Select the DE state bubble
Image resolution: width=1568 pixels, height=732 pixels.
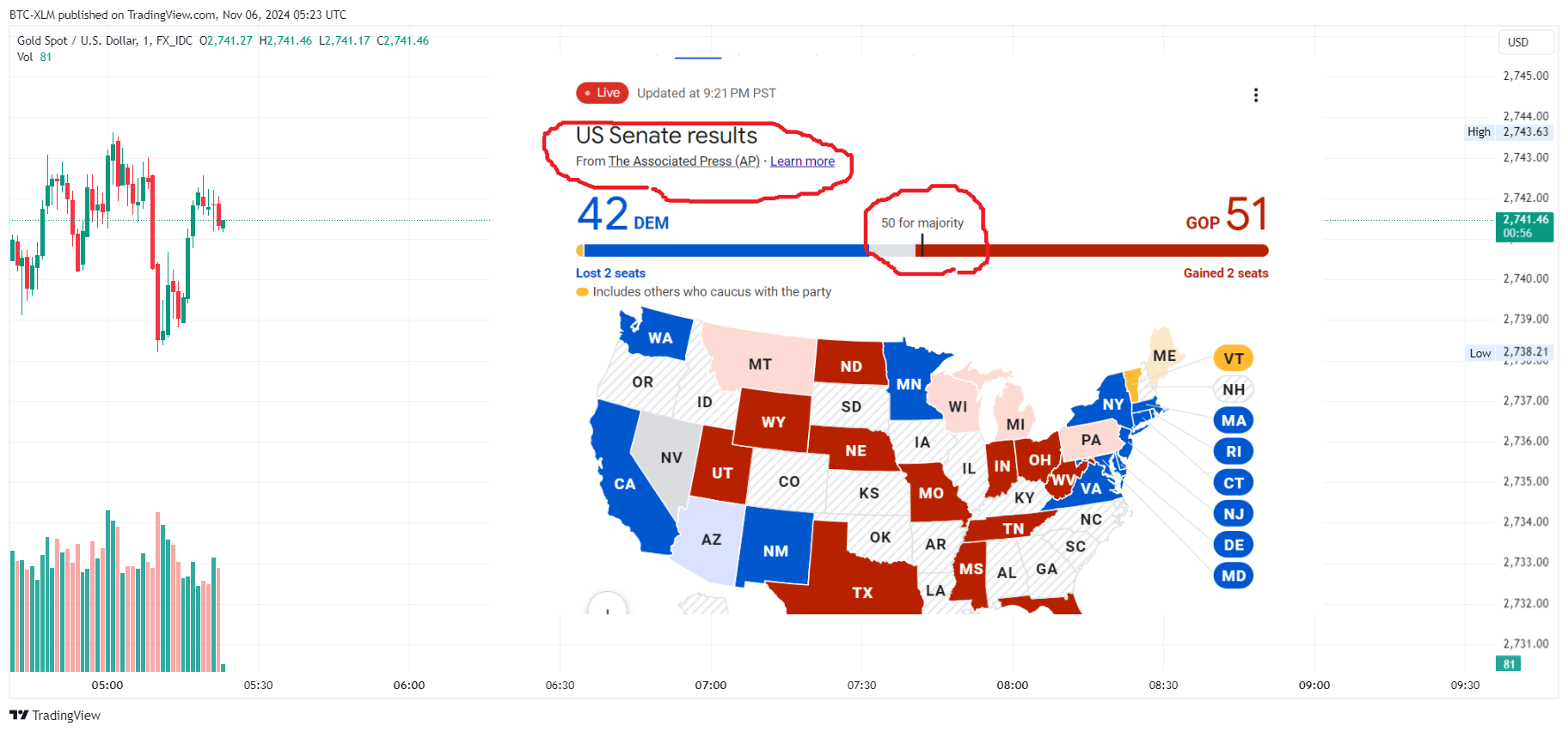point(1234,545)
